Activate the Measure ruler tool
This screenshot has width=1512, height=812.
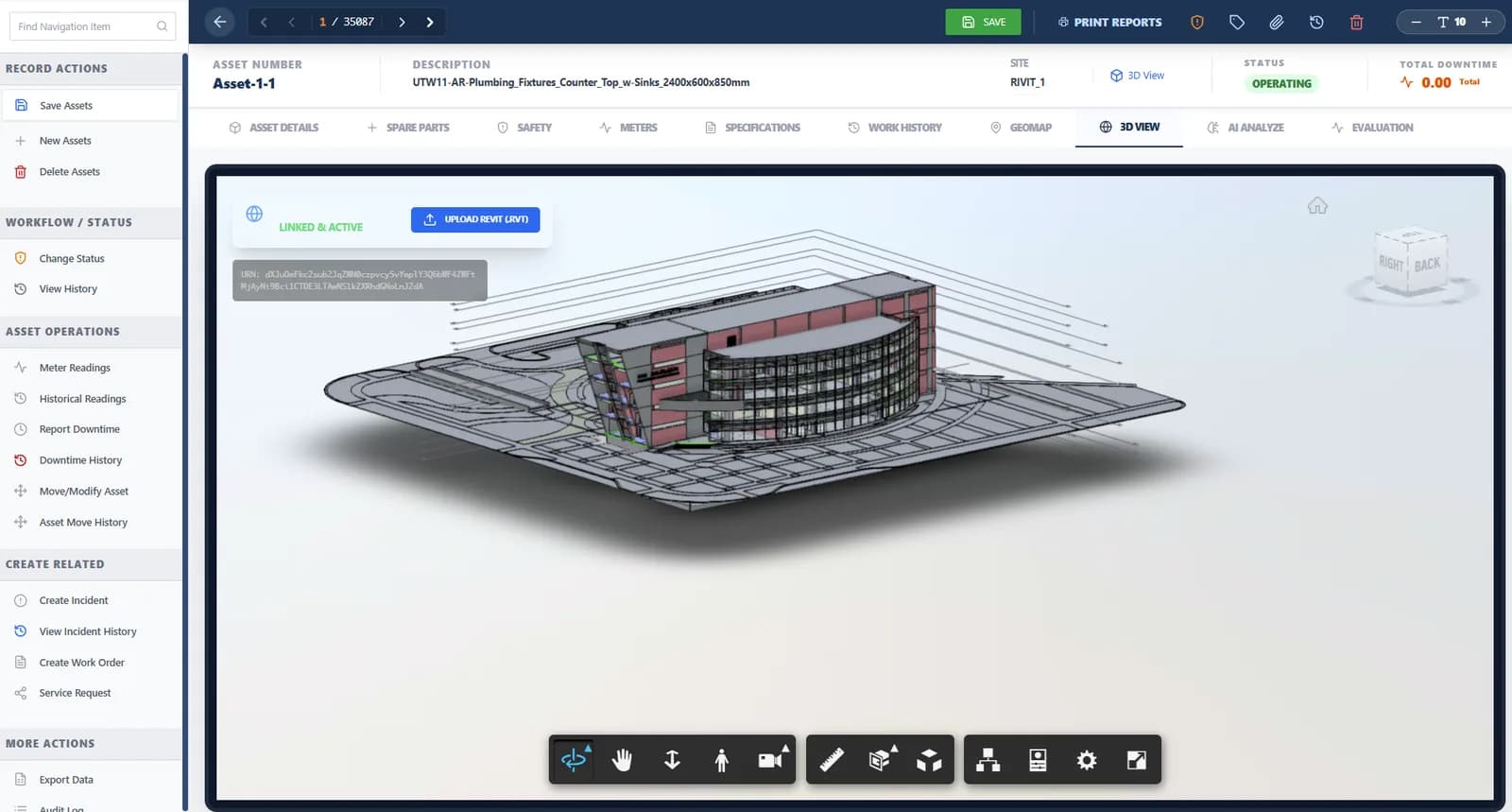832,760
